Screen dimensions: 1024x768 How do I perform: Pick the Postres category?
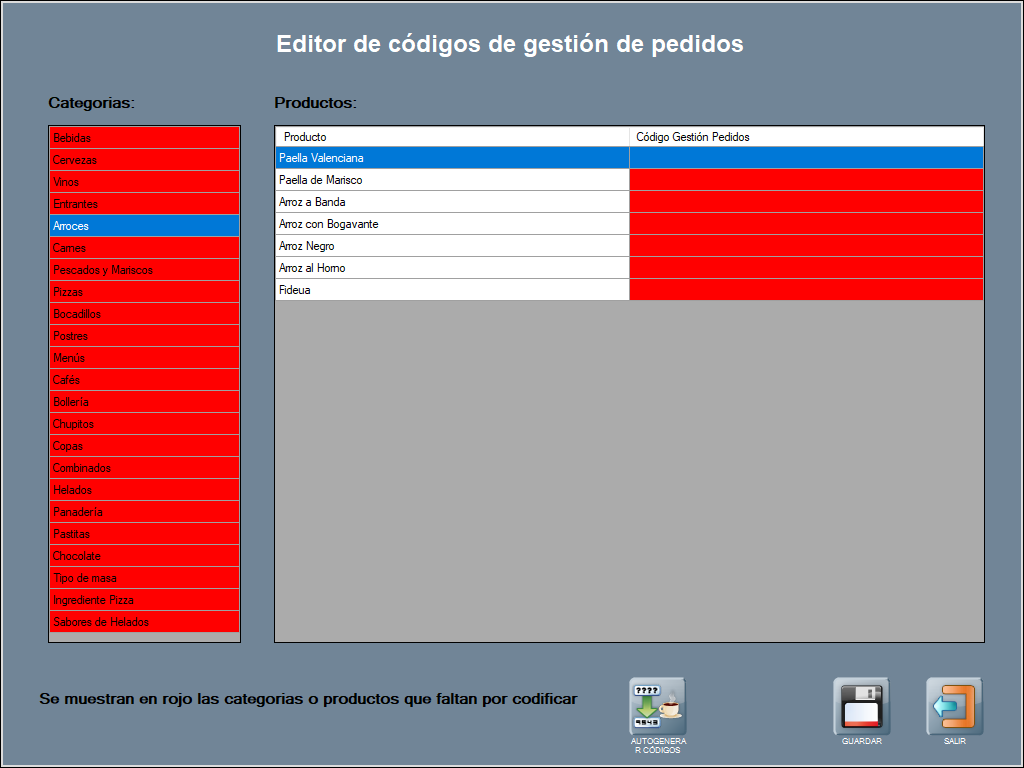point(145,336)
